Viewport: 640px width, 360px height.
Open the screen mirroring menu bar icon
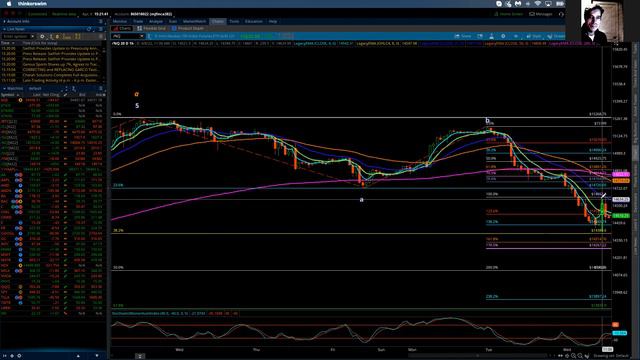(x=548, y=4)
